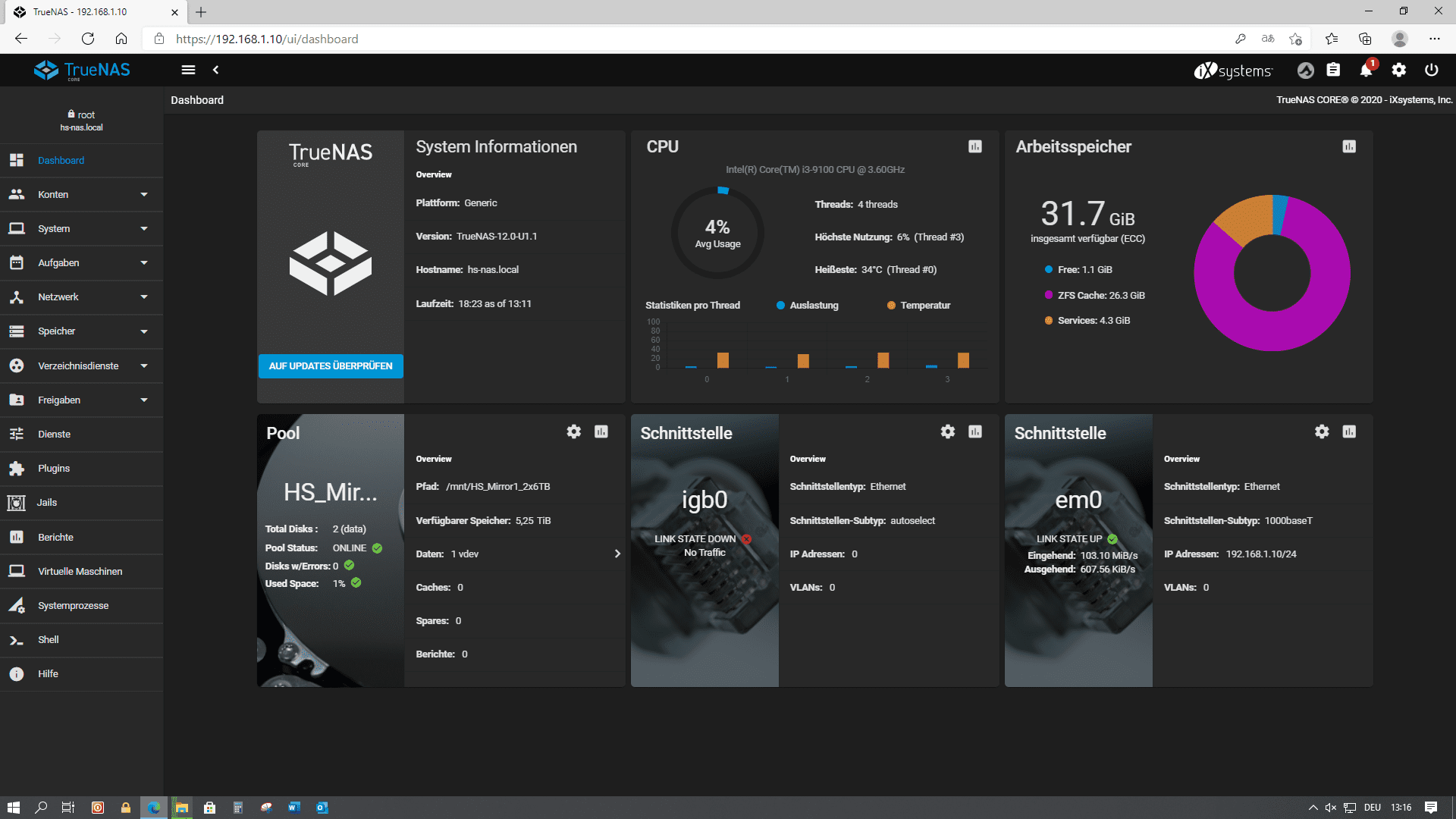Open File Explorer from taskbar
Image resolution: width=1456 pixels, height=819 pixels.
[181, 808]
